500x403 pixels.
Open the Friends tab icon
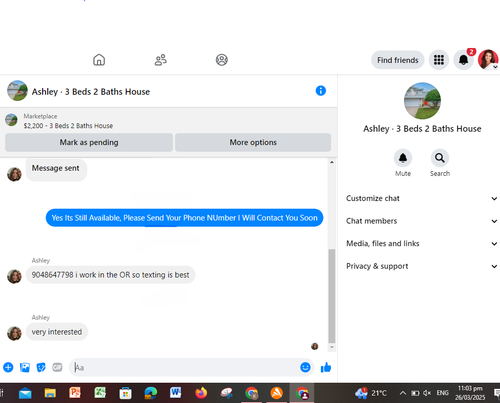pos(161,60)
